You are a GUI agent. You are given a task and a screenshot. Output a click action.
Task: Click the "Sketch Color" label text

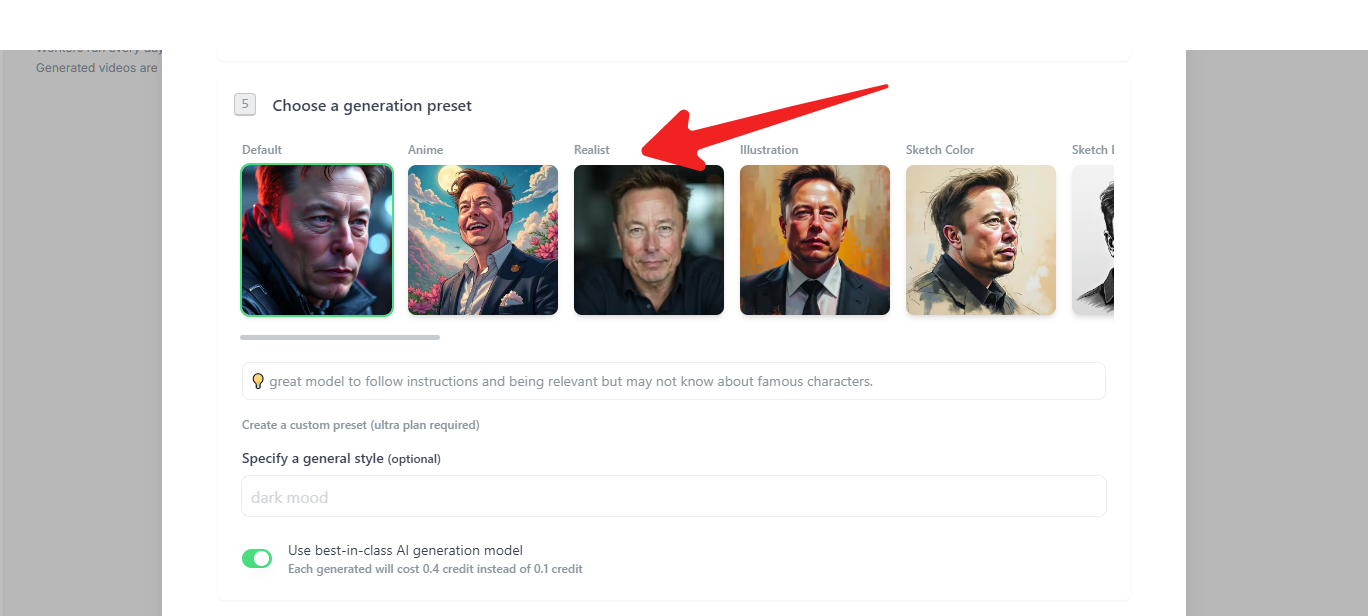pos(940,150)
